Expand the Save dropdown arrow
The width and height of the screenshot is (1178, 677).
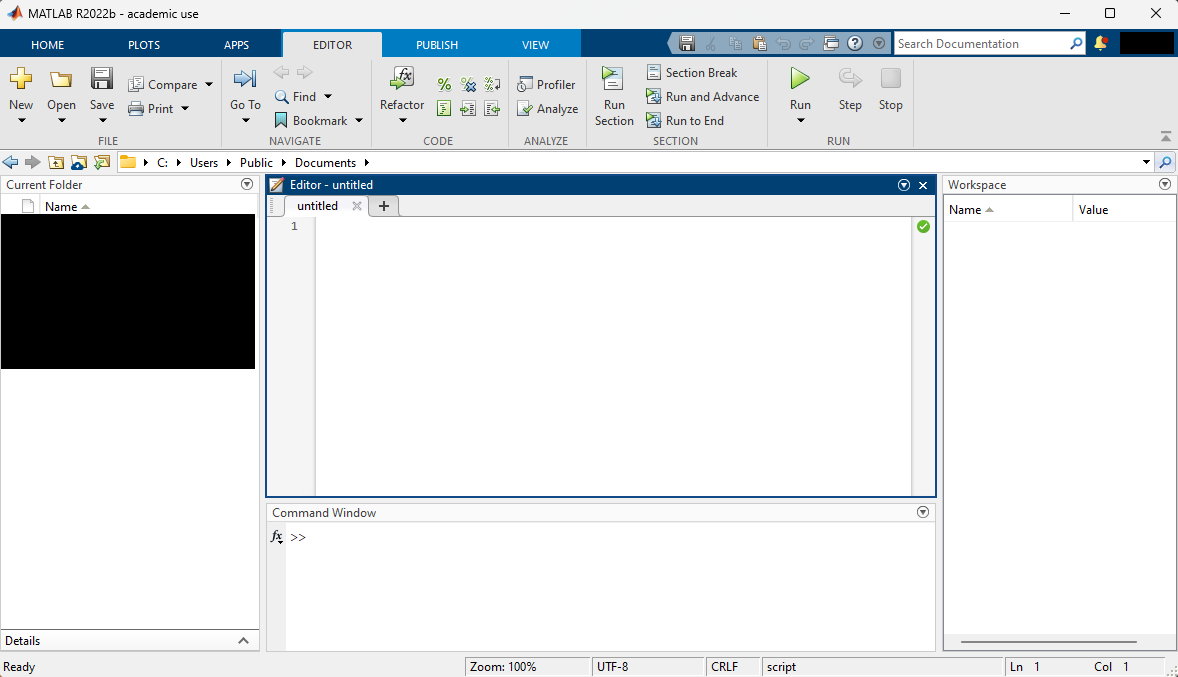click(x=102, y=120)
